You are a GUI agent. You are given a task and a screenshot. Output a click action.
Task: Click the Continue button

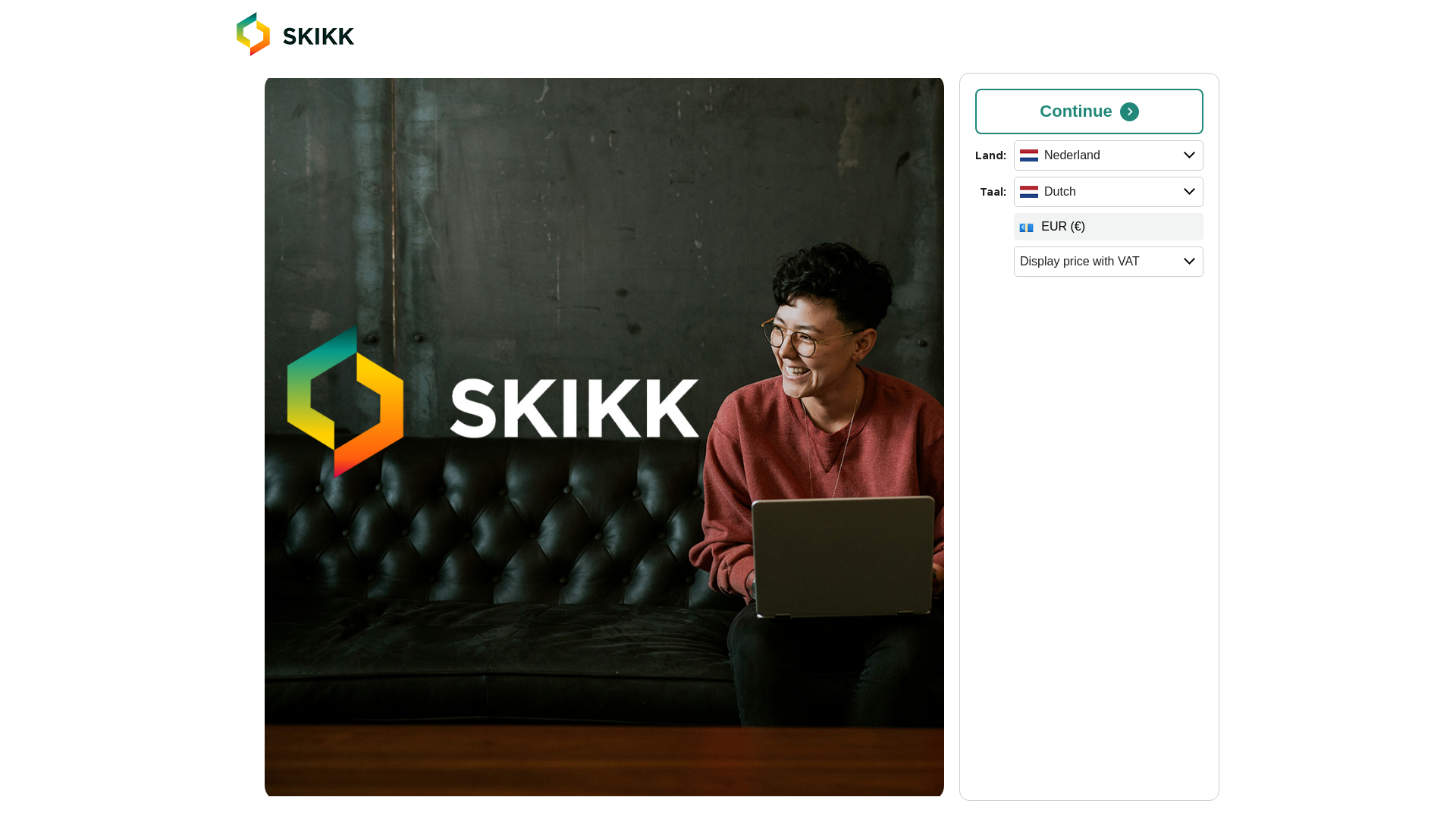click(1089, 111)
